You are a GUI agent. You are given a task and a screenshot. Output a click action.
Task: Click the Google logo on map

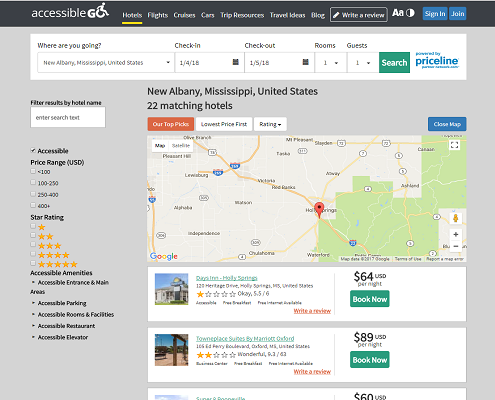164,256
